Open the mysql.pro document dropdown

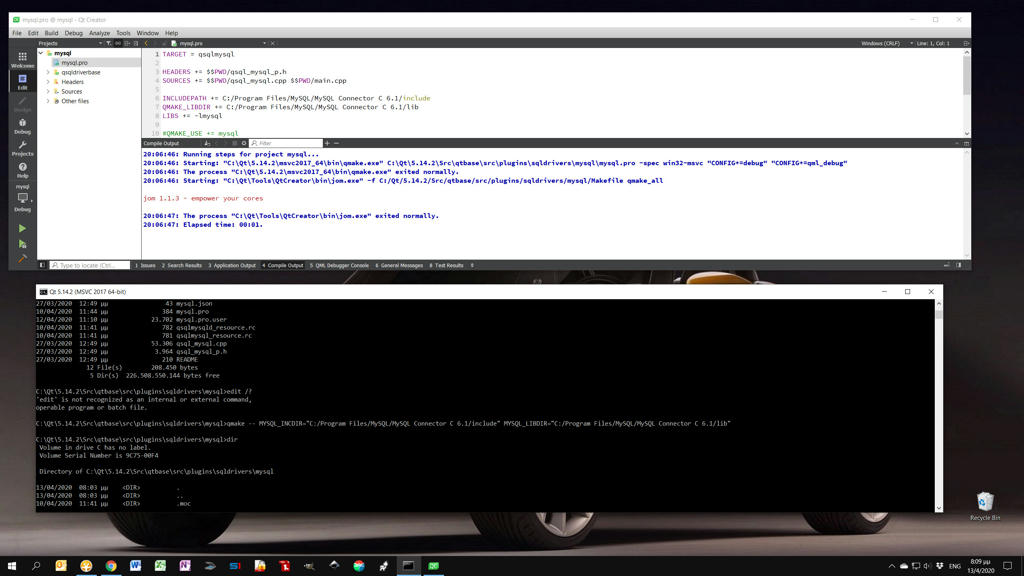tap(264, 43)
